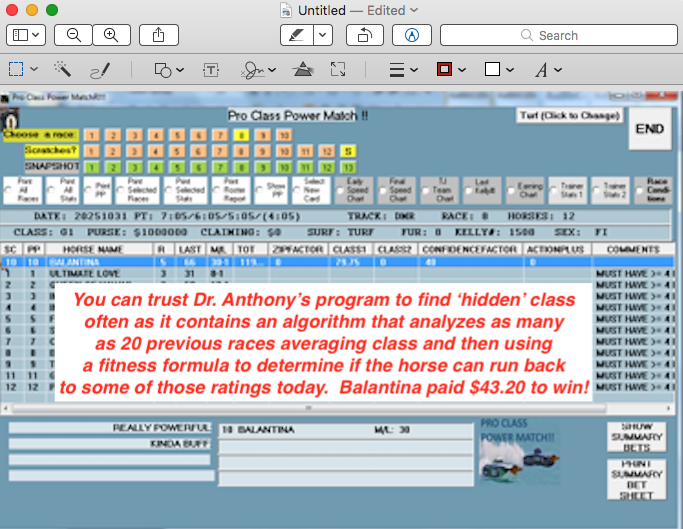The image size is (683, 529).
Task: Click the Text box tool icon
Action: coord(211,70)
